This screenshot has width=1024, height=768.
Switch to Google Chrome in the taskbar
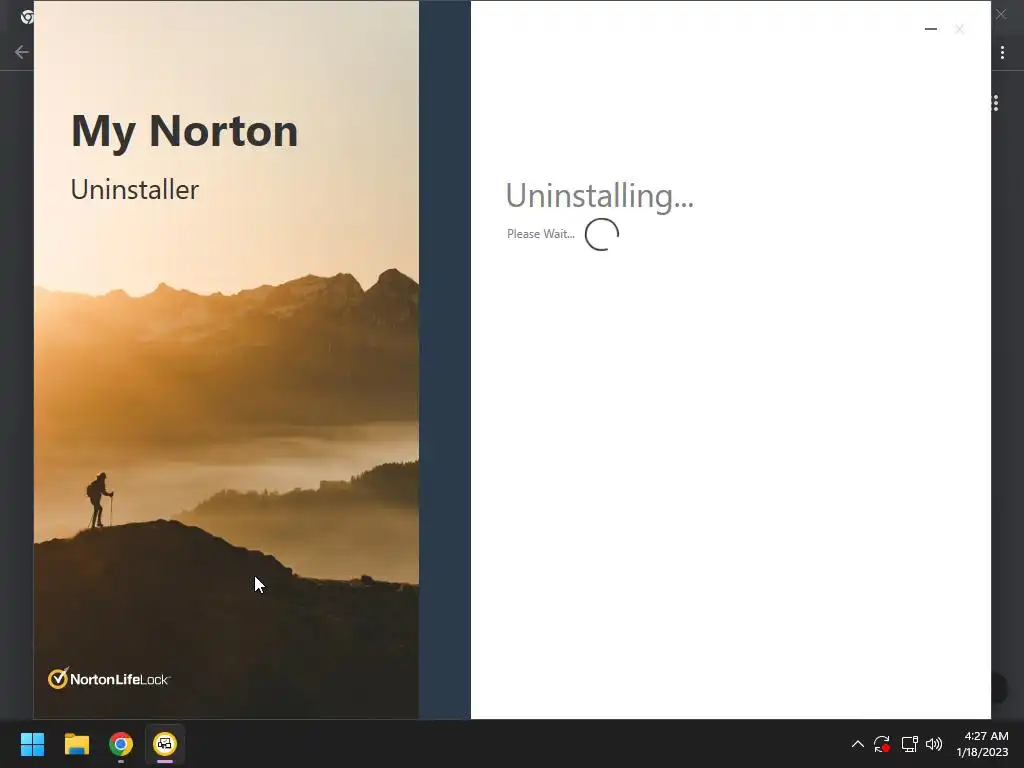coord(121,744)
